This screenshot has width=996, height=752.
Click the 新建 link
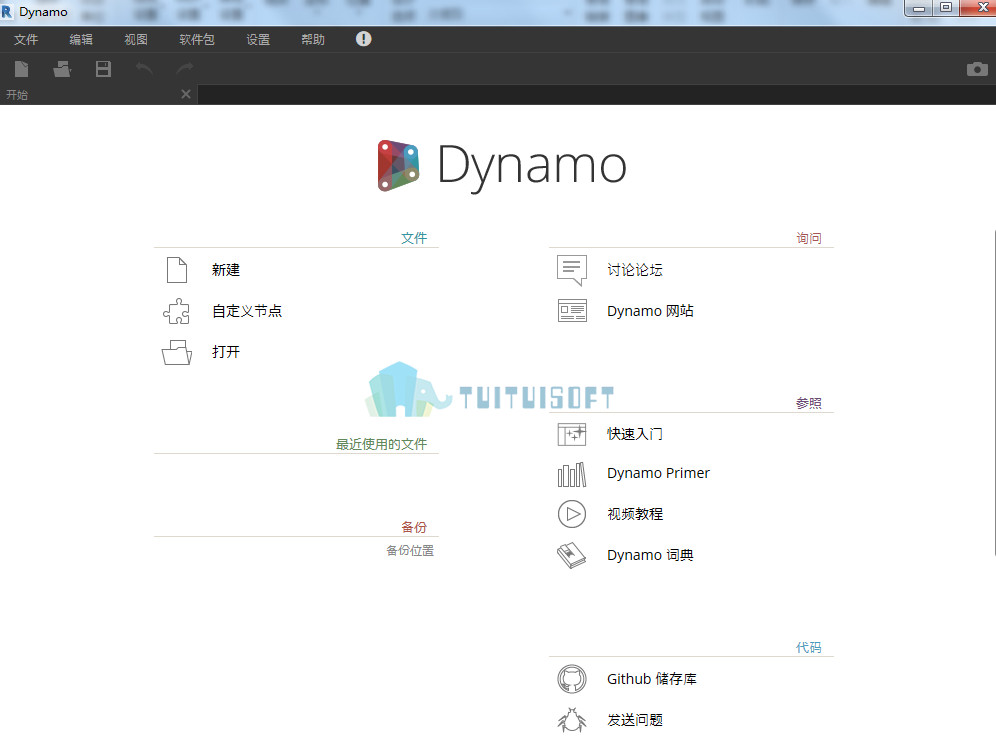pyautogui.click(x=225, y=270)
